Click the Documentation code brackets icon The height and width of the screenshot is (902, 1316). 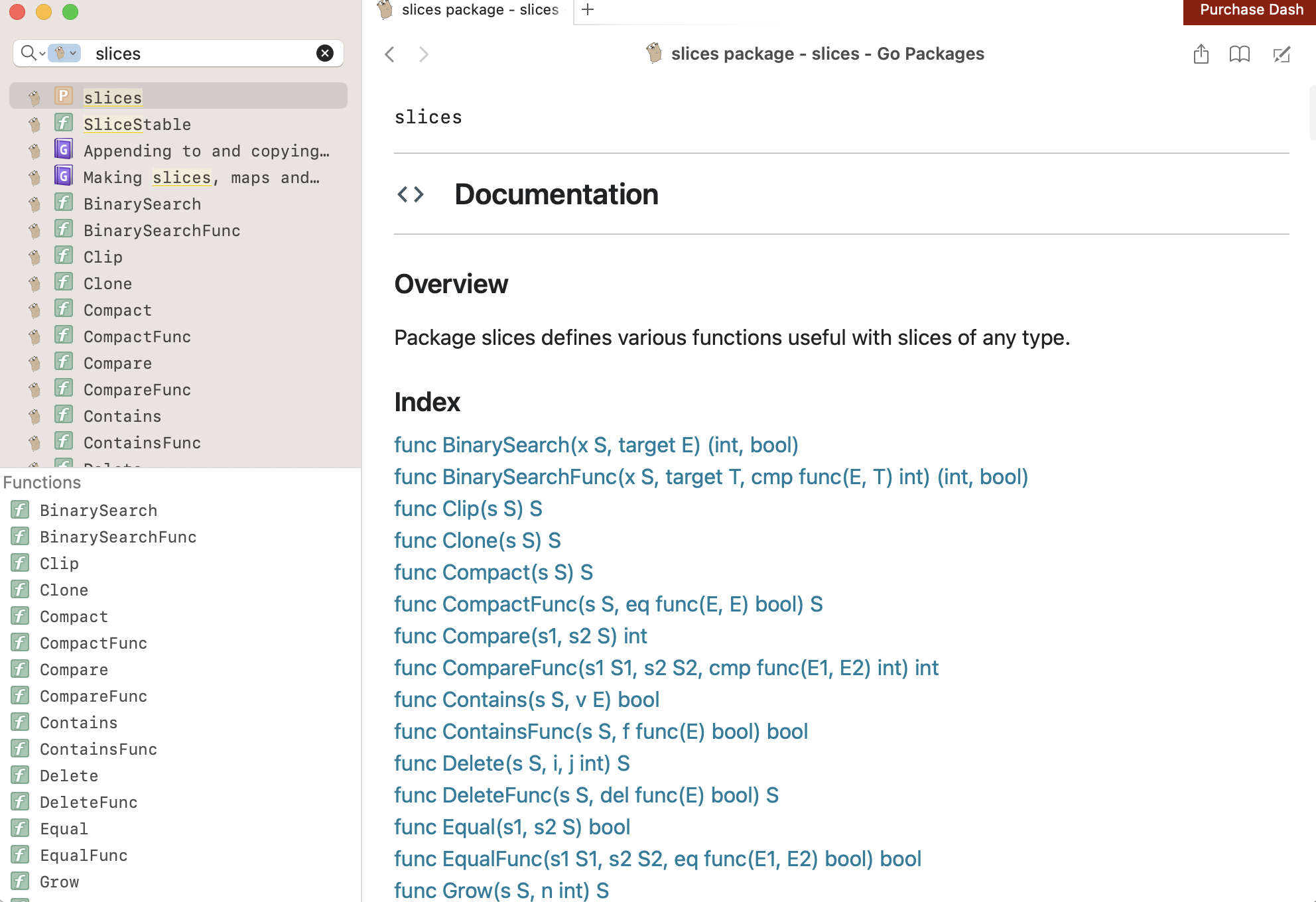[x=410, y=194]
